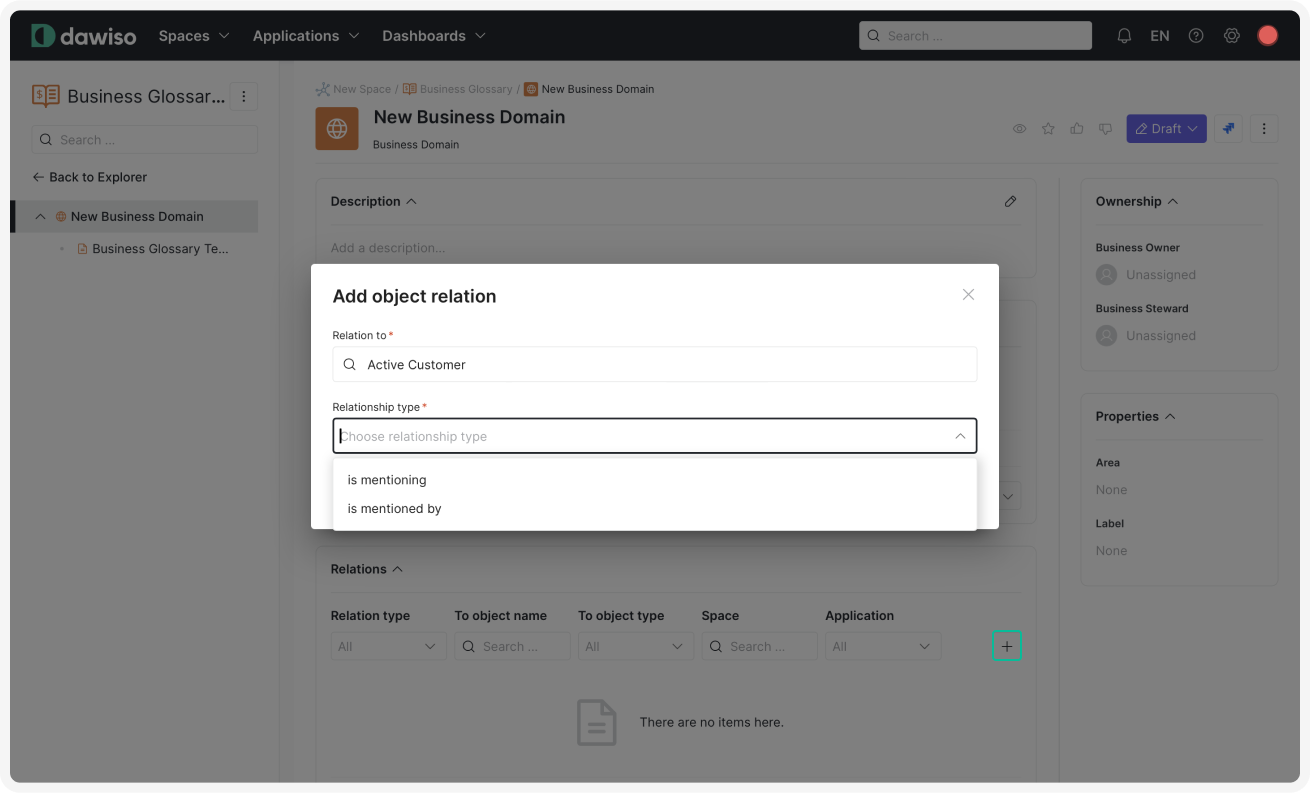Toggle the favorite star icon
1310x793 pixels.
pyautogui.click(x=1048, y=129)
